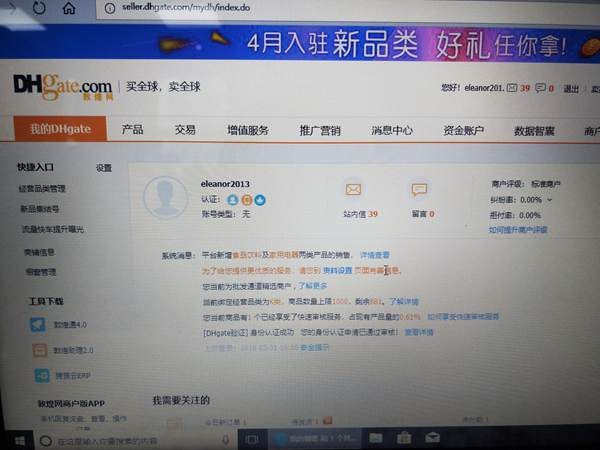The width and height of the screenshot is (600, 450).
Task: Click the DHgate.com logo
Action: pyautogui.click(x=63, y=87)
